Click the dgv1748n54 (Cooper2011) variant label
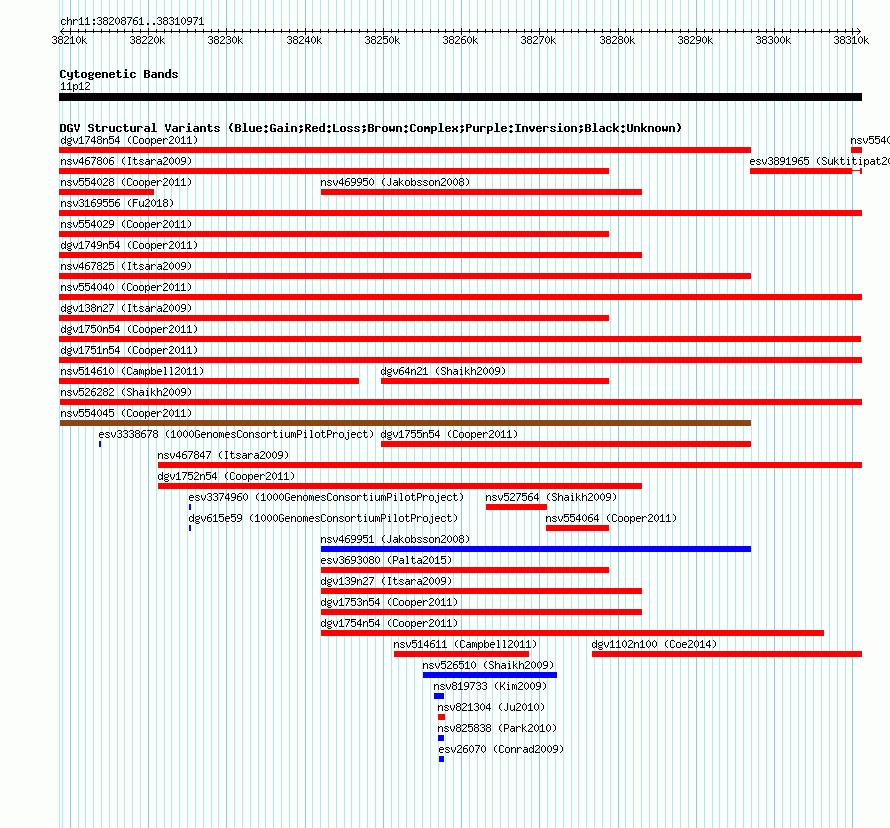 pyautogui.click(x=129, y=140)
